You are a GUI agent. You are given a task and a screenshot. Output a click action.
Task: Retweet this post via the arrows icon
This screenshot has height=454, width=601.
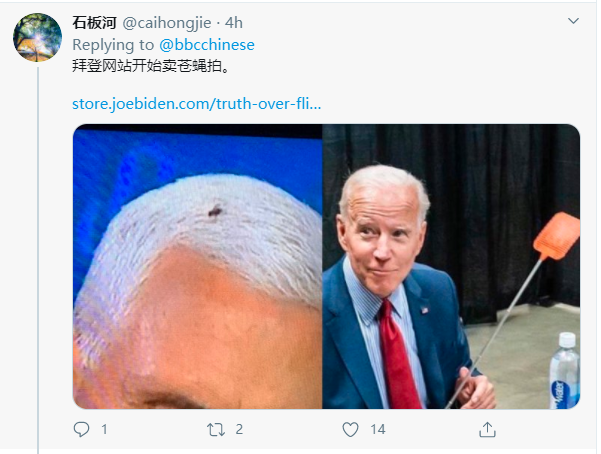tap(216, 430)
